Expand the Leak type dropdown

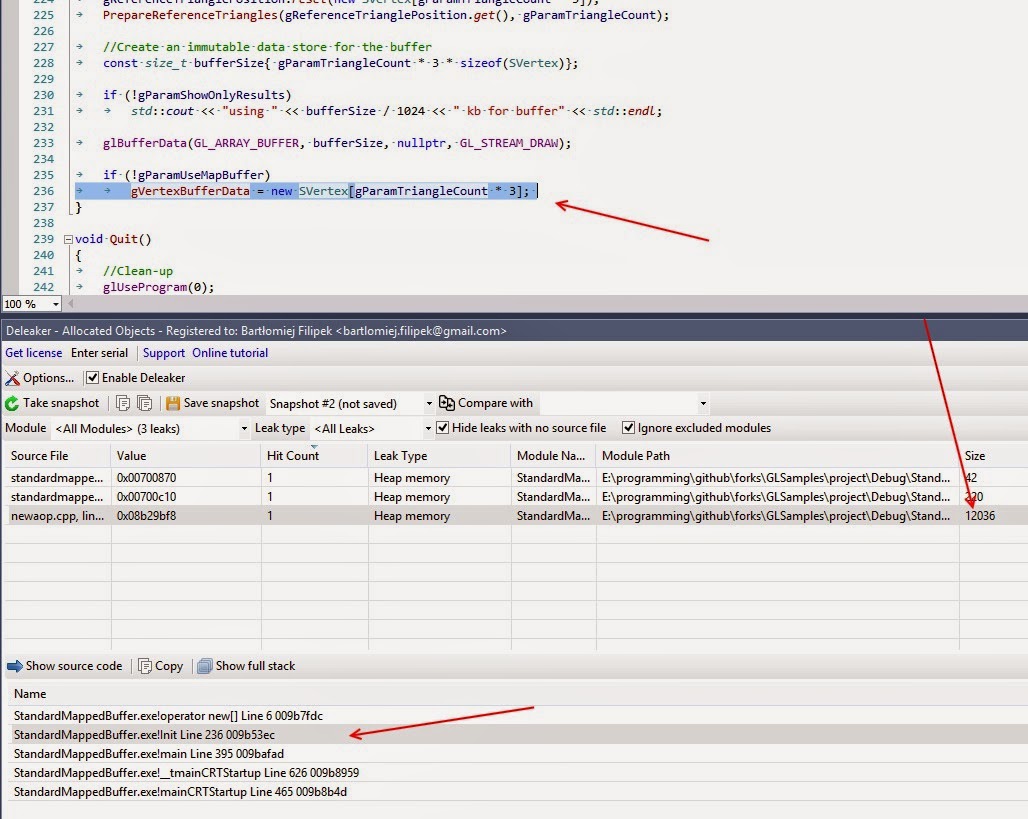[428, 429]
